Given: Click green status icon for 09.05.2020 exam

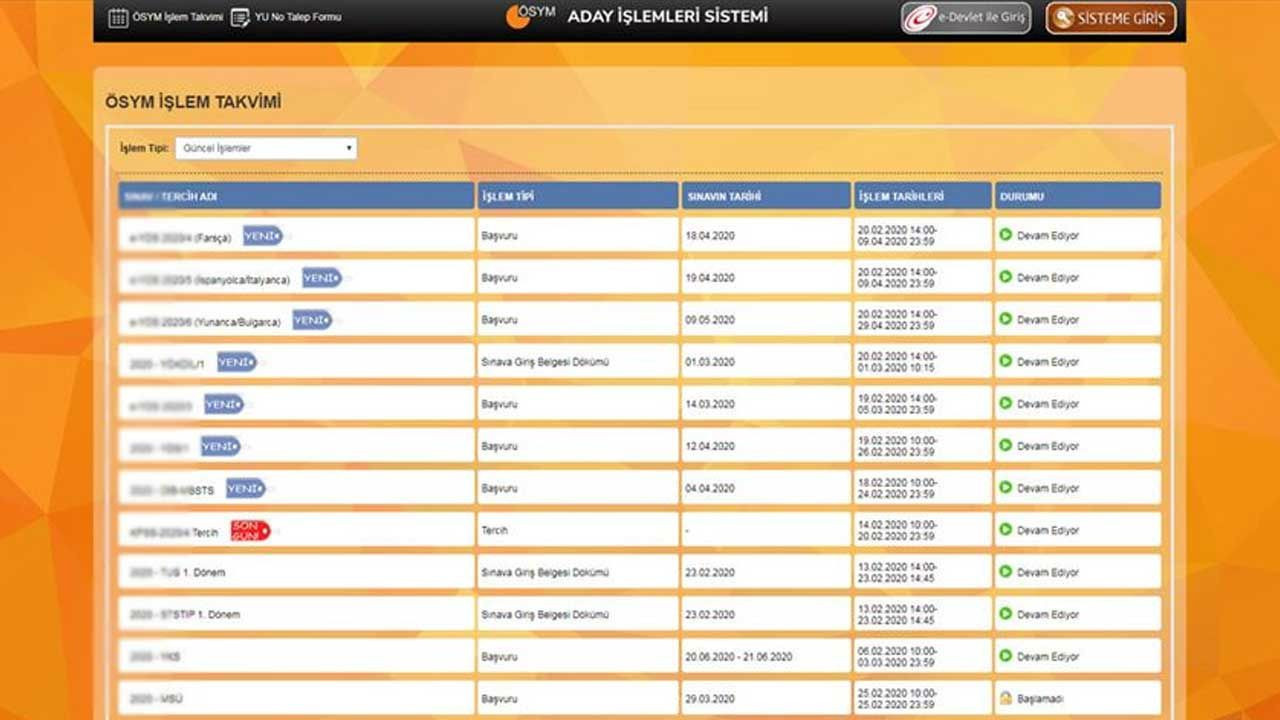Looking at the screenshot, I should click(x=1005, y=319).
